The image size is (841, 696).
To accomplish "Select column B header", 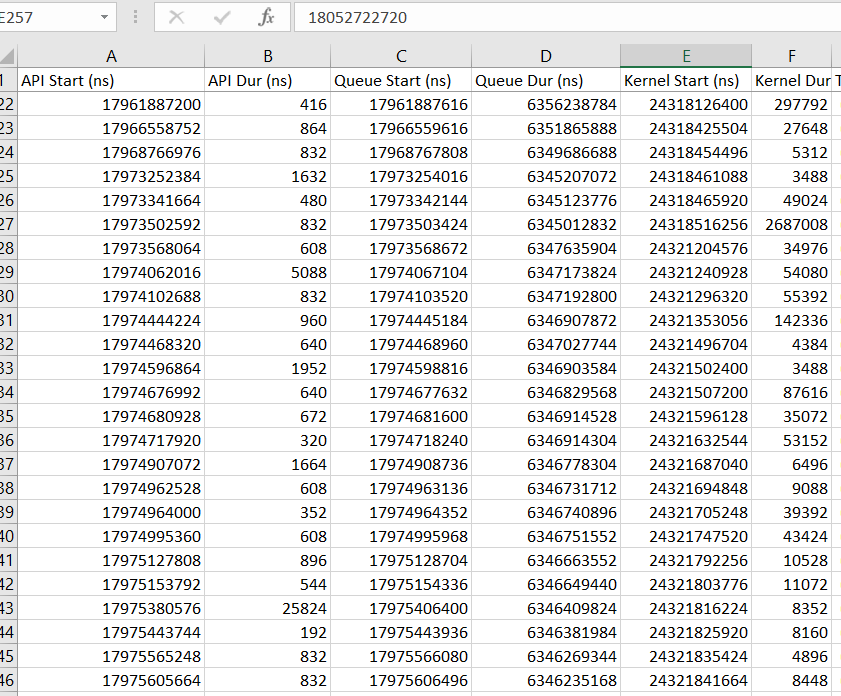I will (x=268, y=56).
